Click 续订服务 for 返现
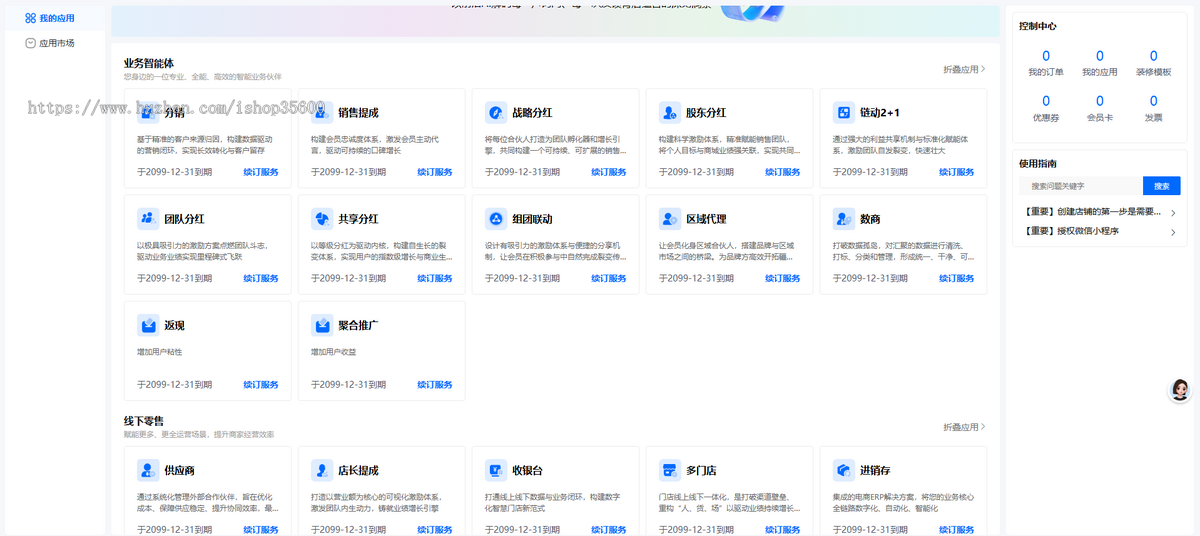 [x=261, y=385]
